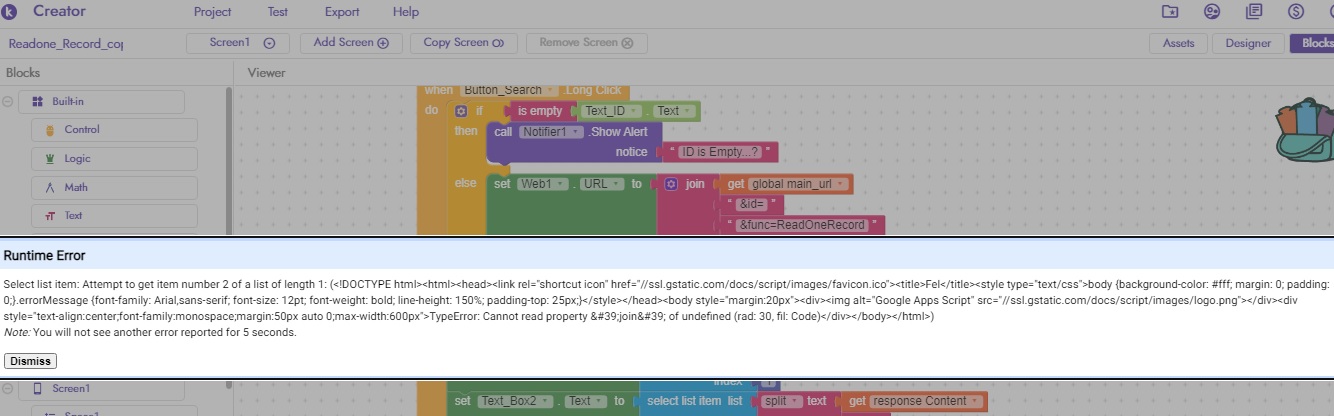Screen dimensions: 1334x416
Task: Open the Project menu
Action: click(212, 12)
